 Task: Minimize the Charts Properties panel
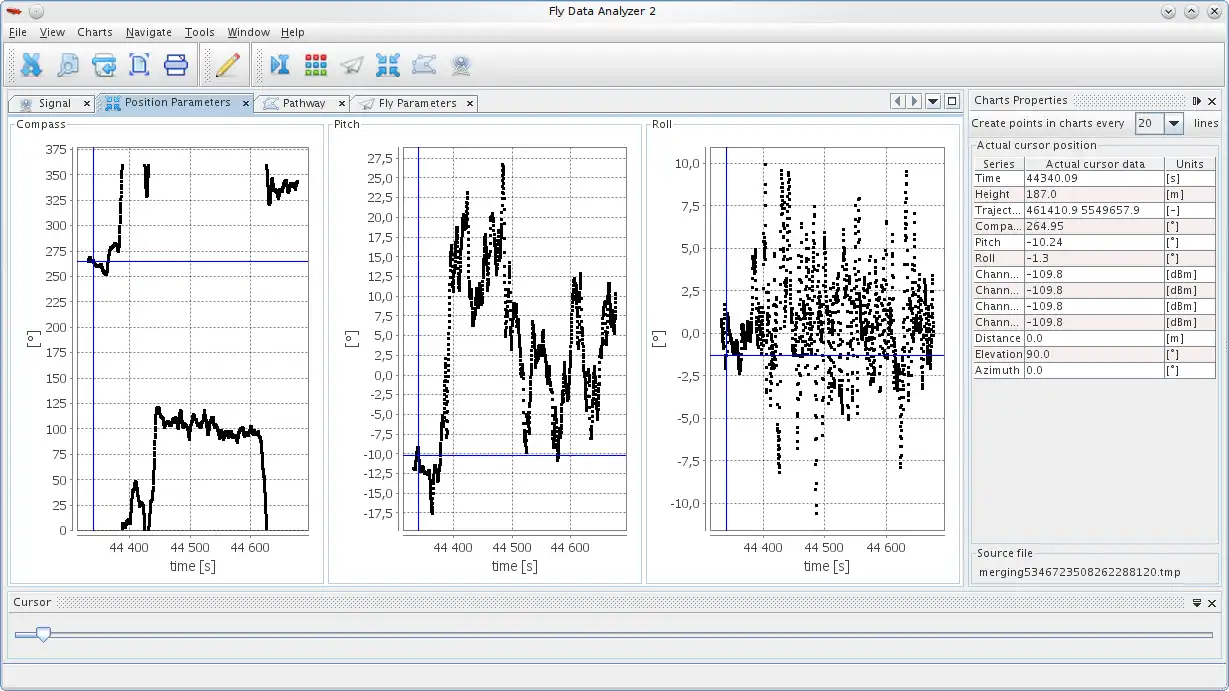1197,101
